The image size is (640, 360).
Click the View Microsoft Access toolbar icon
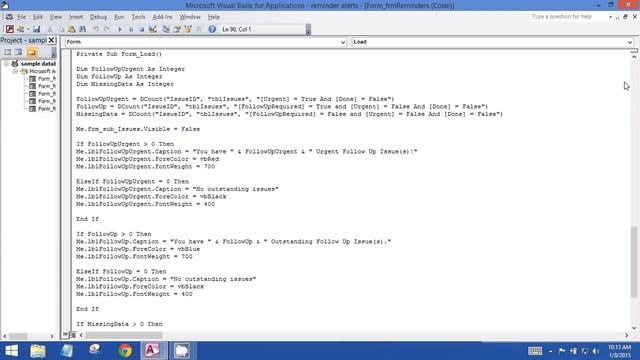pos(9,29)
